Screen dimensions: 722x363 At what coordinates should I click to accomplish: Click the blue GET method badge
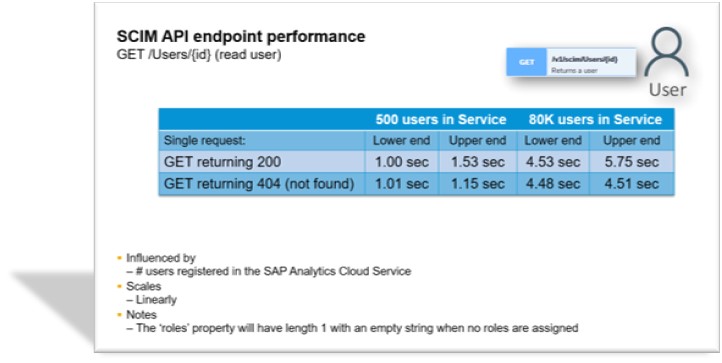pos(526,62)
